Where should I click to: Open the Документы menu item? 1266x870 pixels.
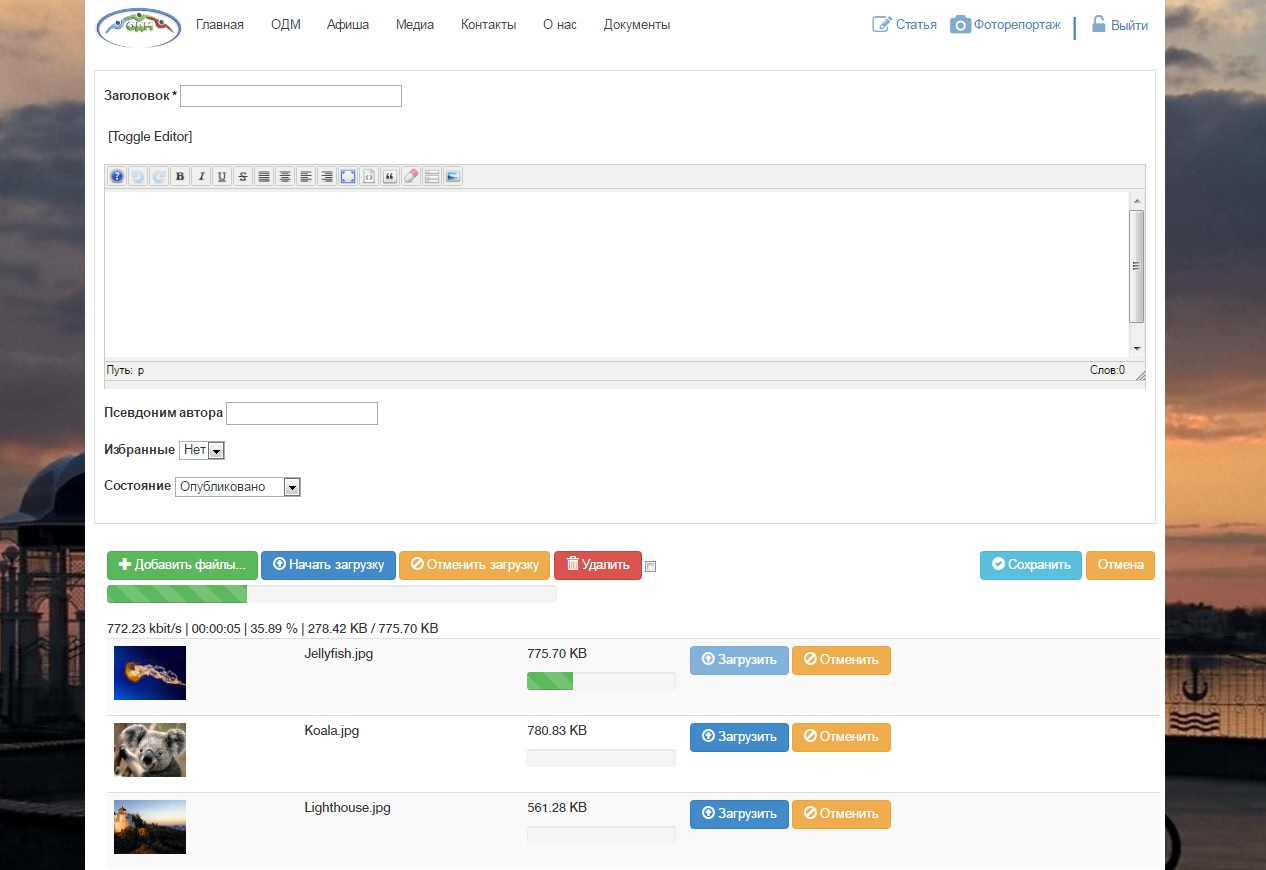[x=637, y=25]
